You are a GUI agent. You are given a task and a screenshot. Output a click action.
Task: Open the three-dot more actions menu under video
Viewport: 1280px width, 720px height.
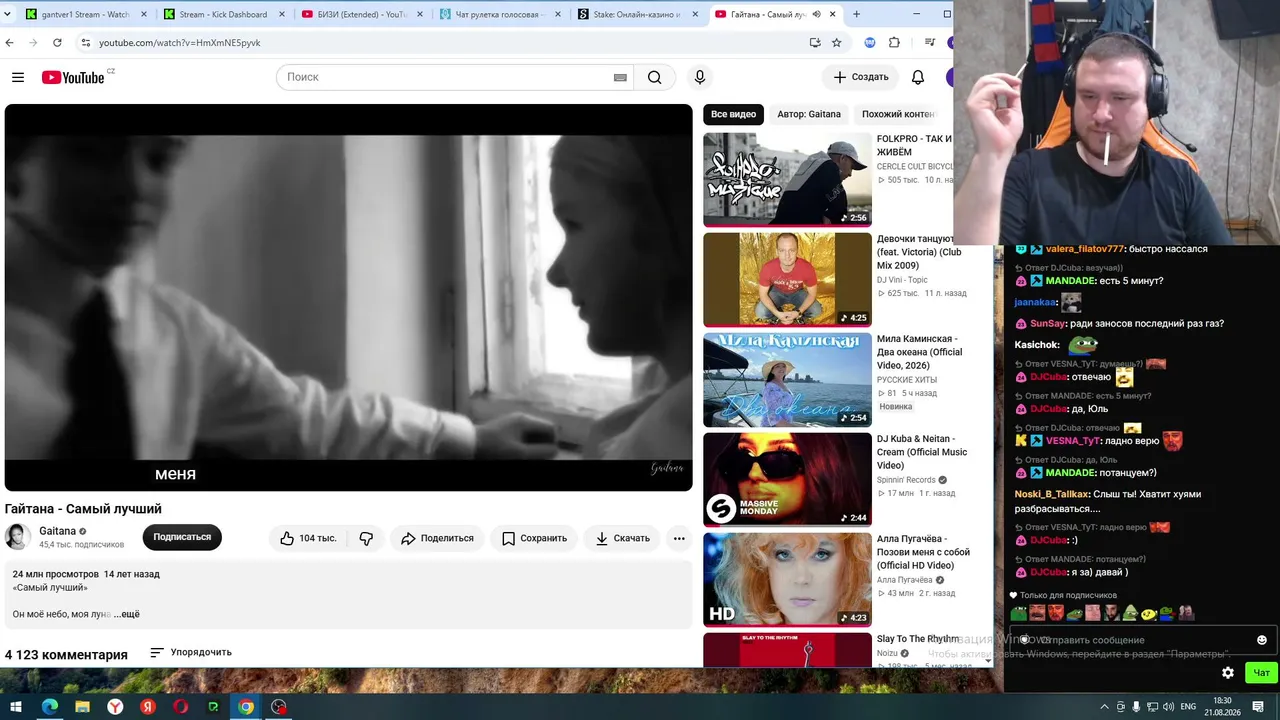(x=679, y=538)
